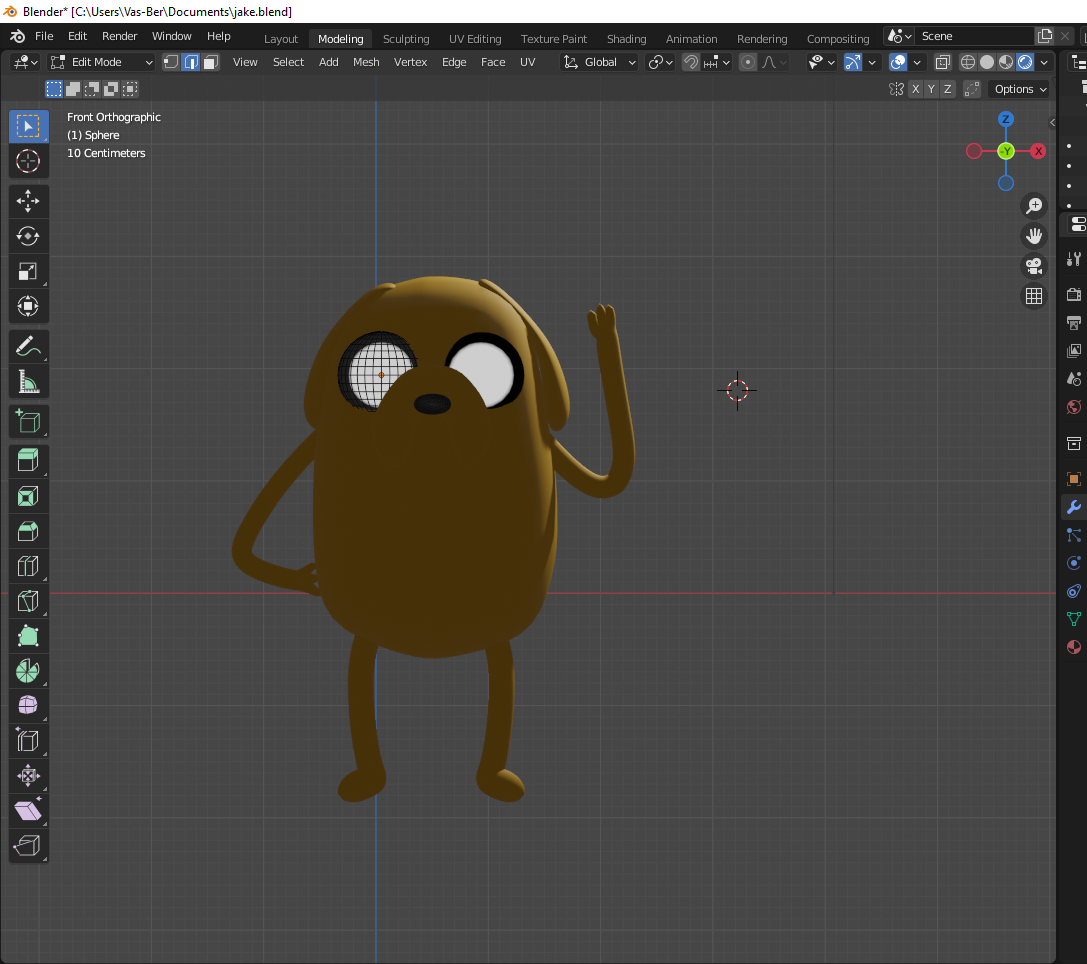Screen dimensions: 1087x964
Task: Toggle X-ray display
Action: point(943,62)
